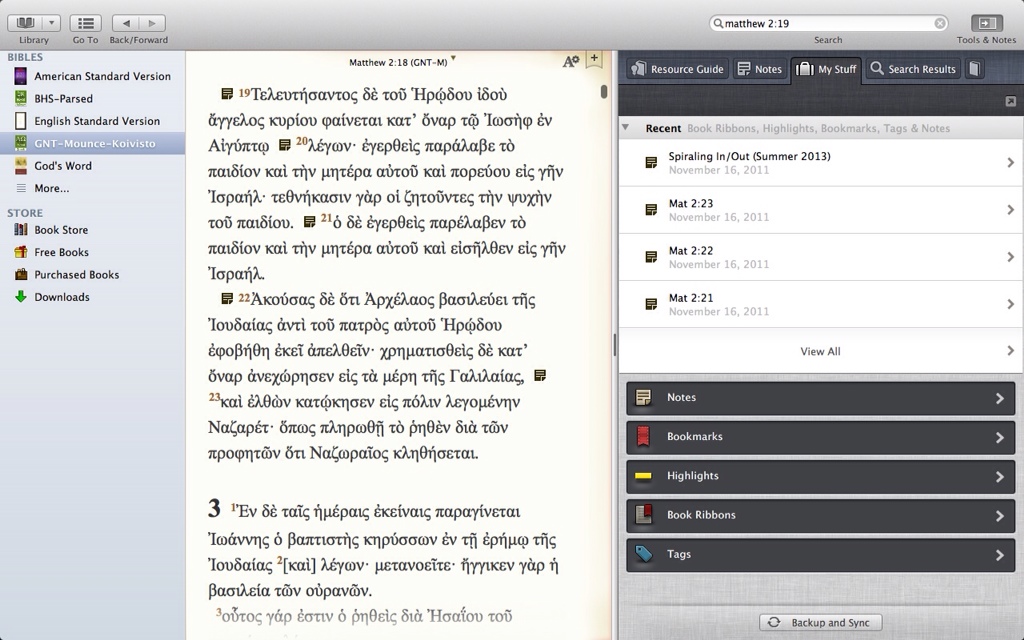Viewport: 1024px width, 640px height.
Task: Open the Library toolbar icon
Action: click(x=25, y=23)
